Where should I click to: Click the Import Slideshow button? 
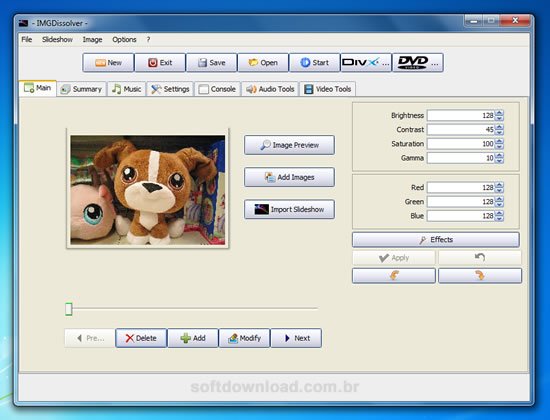tap(289, 209)
